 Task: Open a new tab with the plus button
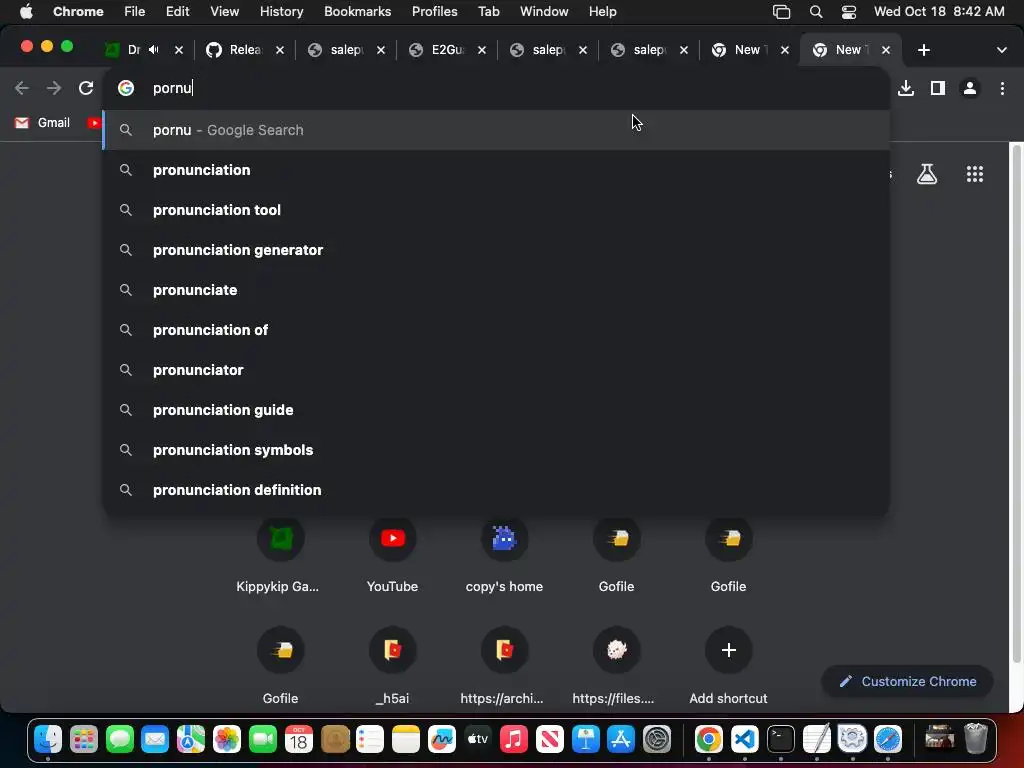[x=923, y=50]
